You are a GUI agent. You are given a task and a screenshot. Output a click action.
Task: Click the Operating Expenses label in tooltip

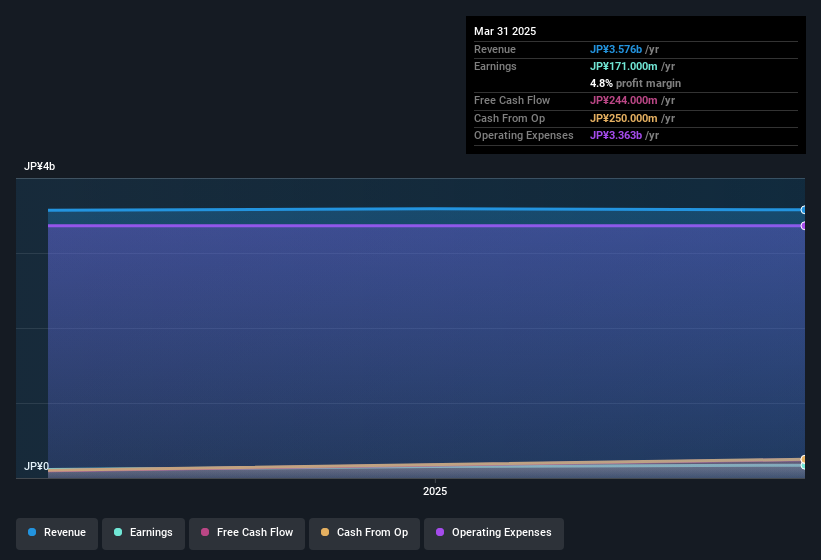(524, 135)
